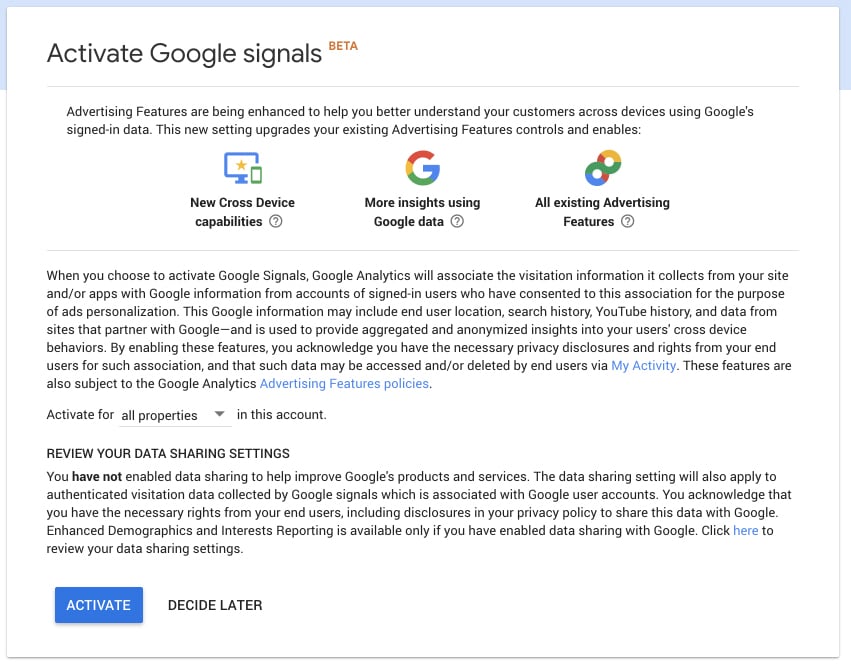Viewport: 851px width, 666px height.
Task: Open the My Activity link
Action: click(643, 365)
